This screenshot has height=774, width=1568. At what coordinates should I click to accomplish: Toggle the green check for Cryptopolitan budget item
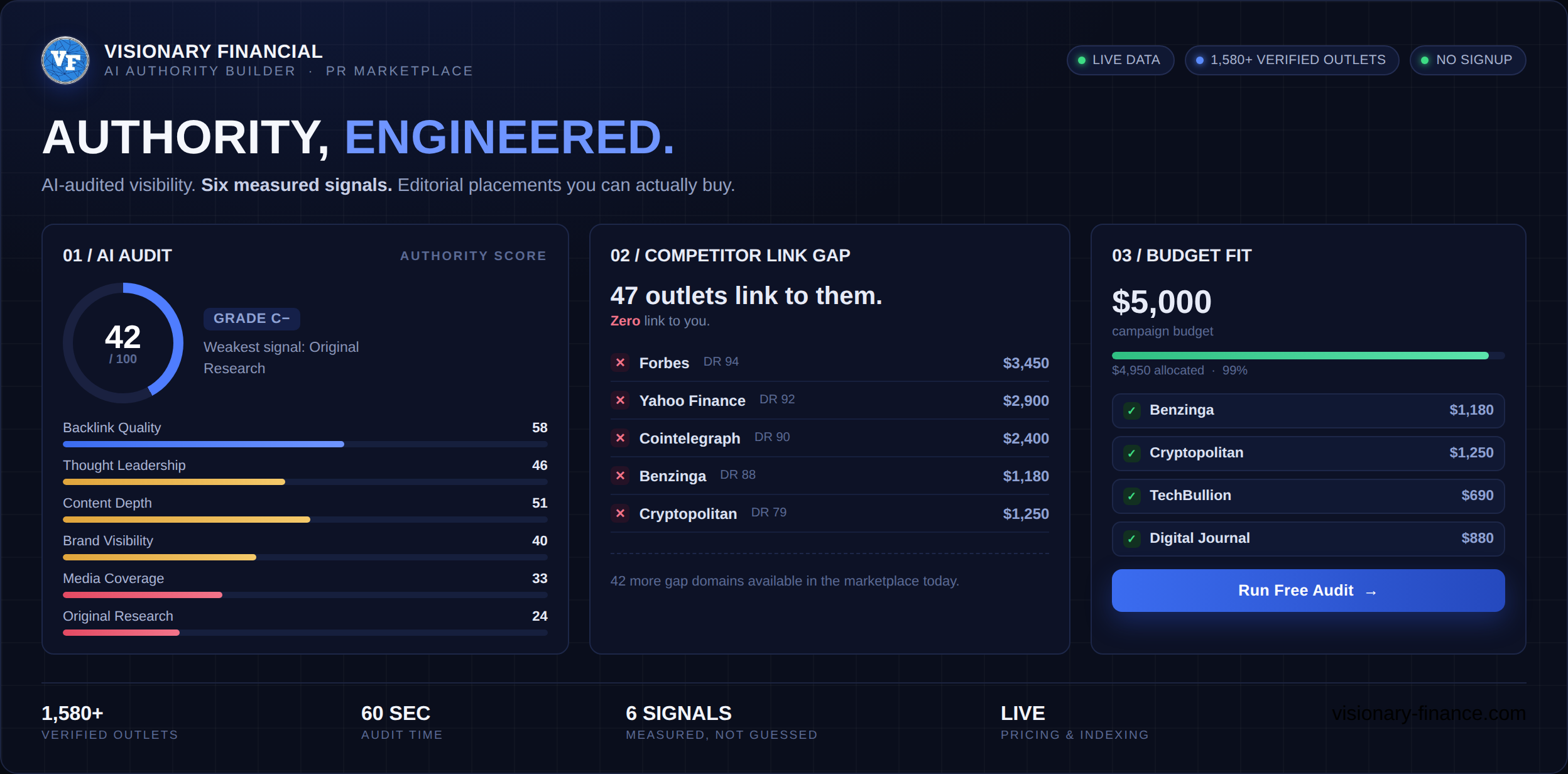1132,454
